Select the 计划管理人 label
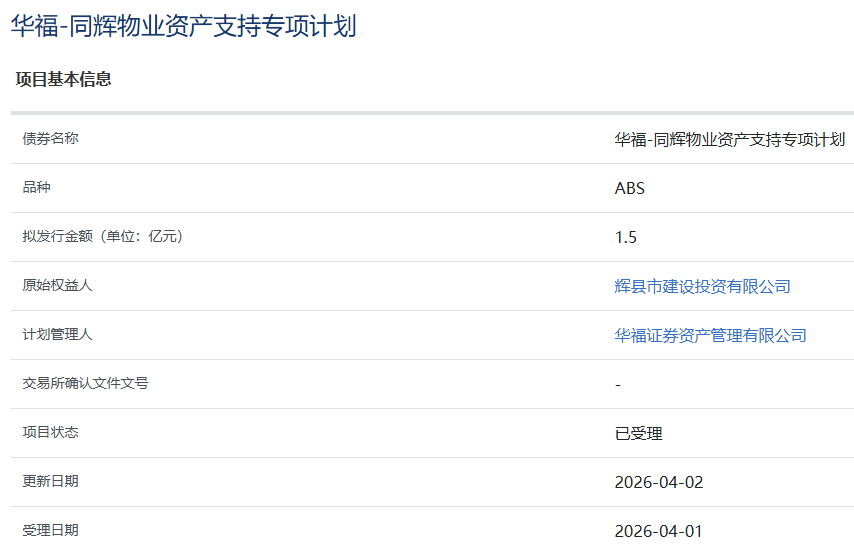This screenshot has height=551, width=854. (57, 334)
